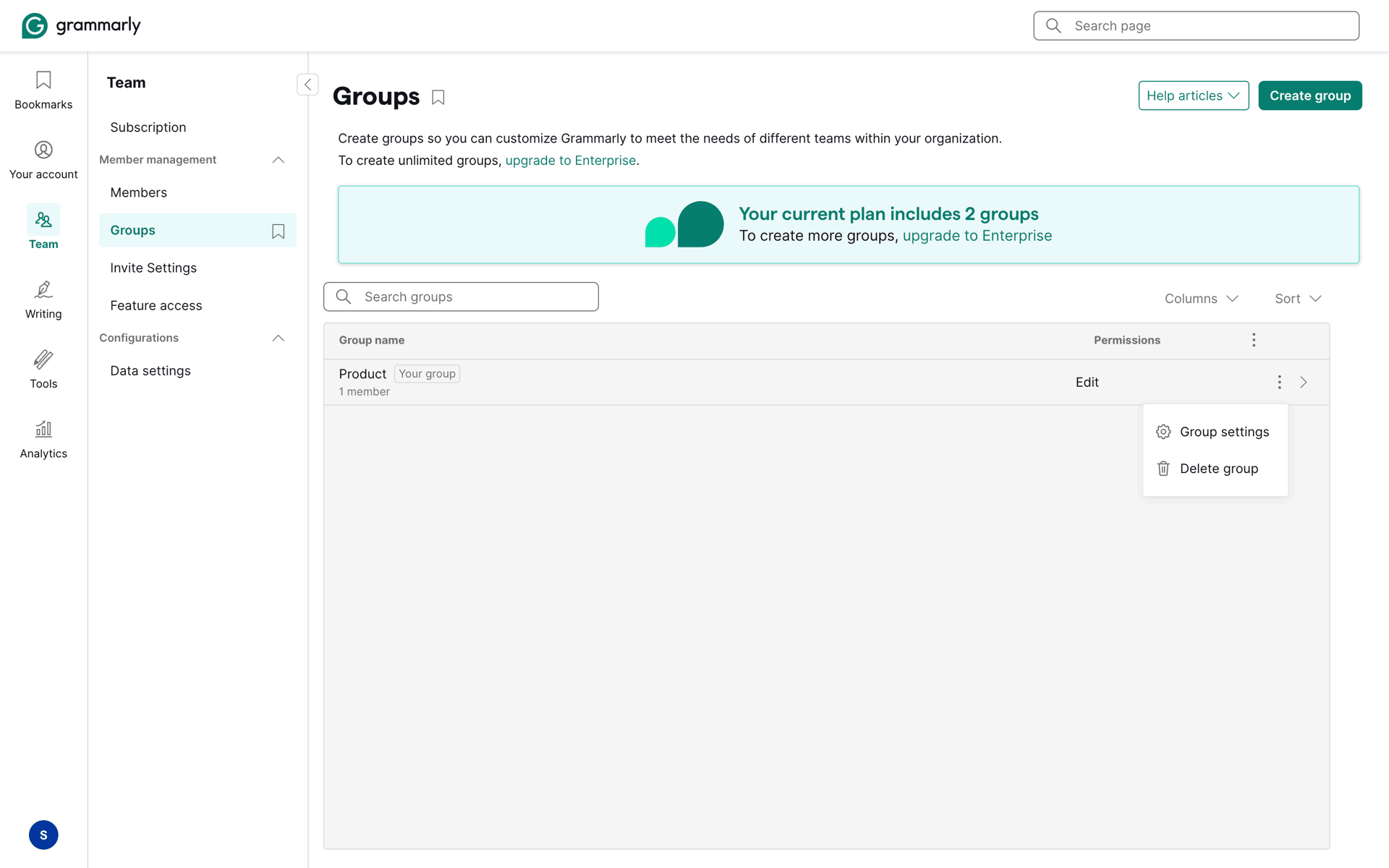Focus the Search groups field

(461, 297)
